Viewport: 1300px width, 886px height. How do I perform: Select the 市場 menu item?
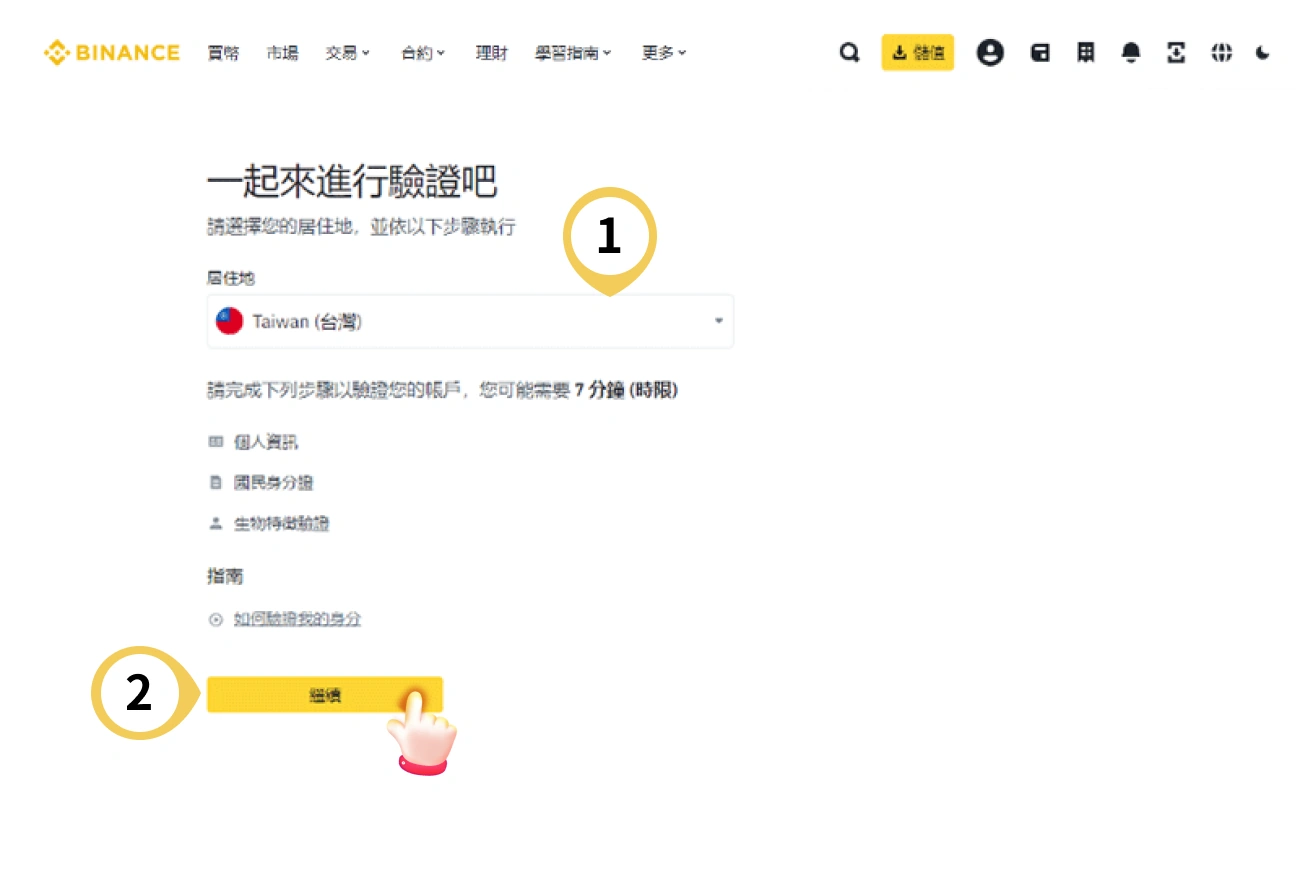click(x=283, y=53)
